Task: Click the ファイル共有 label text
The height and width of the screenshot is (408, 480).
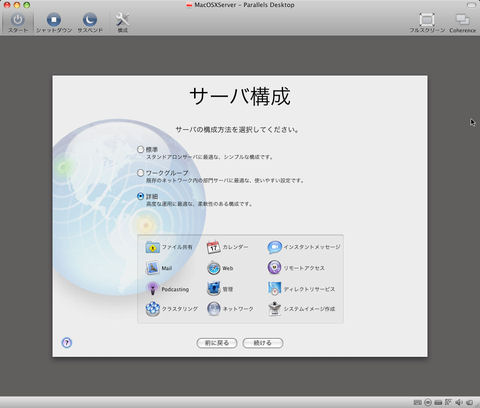Action: tap(177, 247)
